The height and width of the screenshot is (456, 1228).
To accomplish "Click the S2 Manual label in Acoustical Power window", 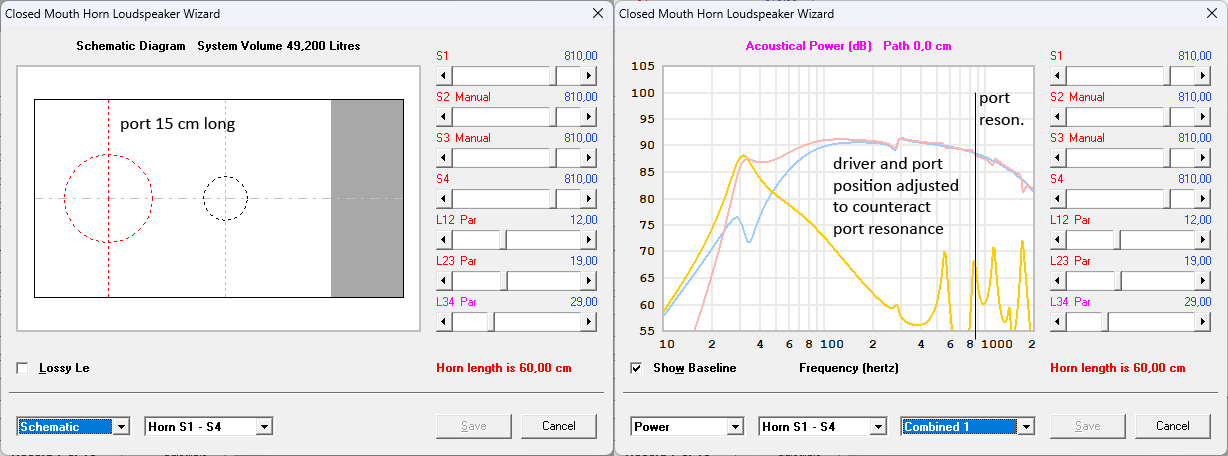I will point(1077,97).
